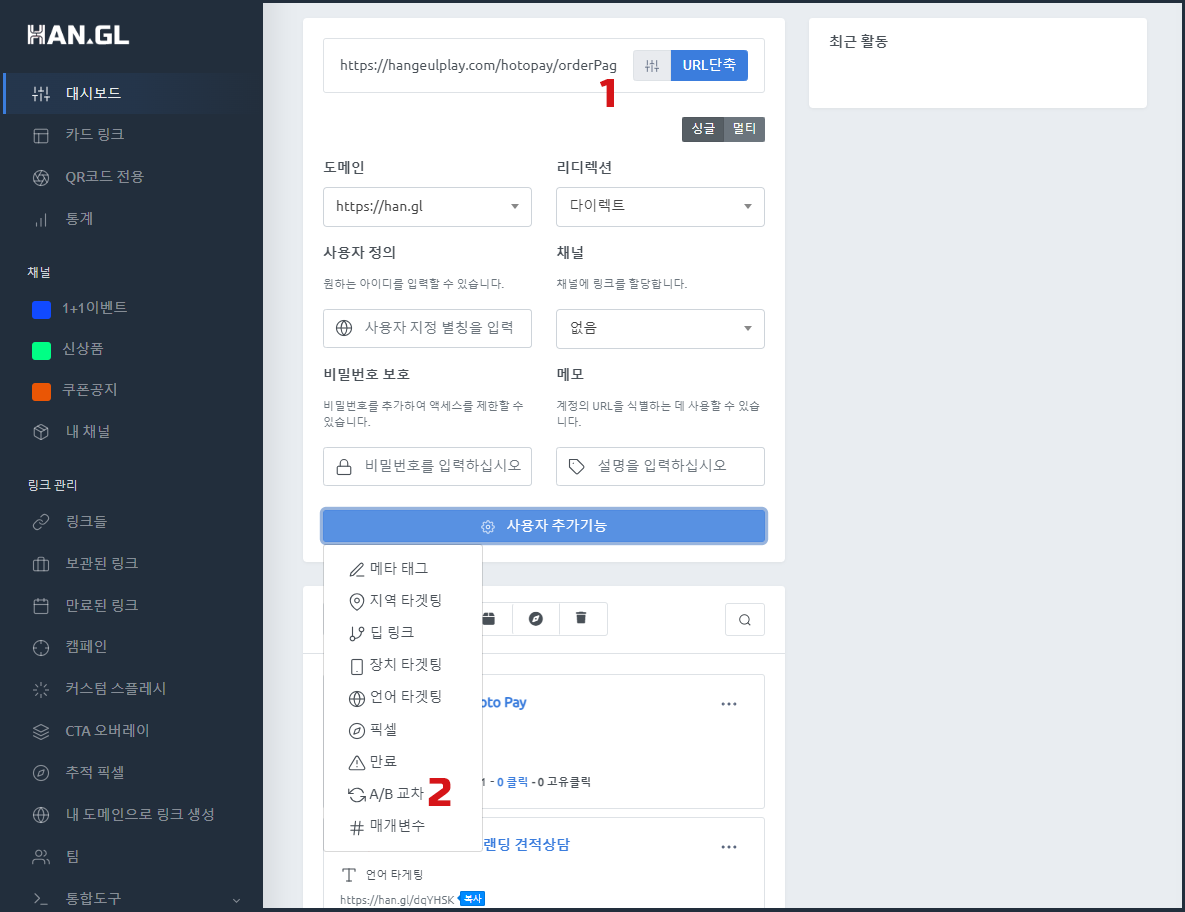Screen dimensions: 1185x912
Task: Switch to 싱글 single mode
Action: point(703,128)
